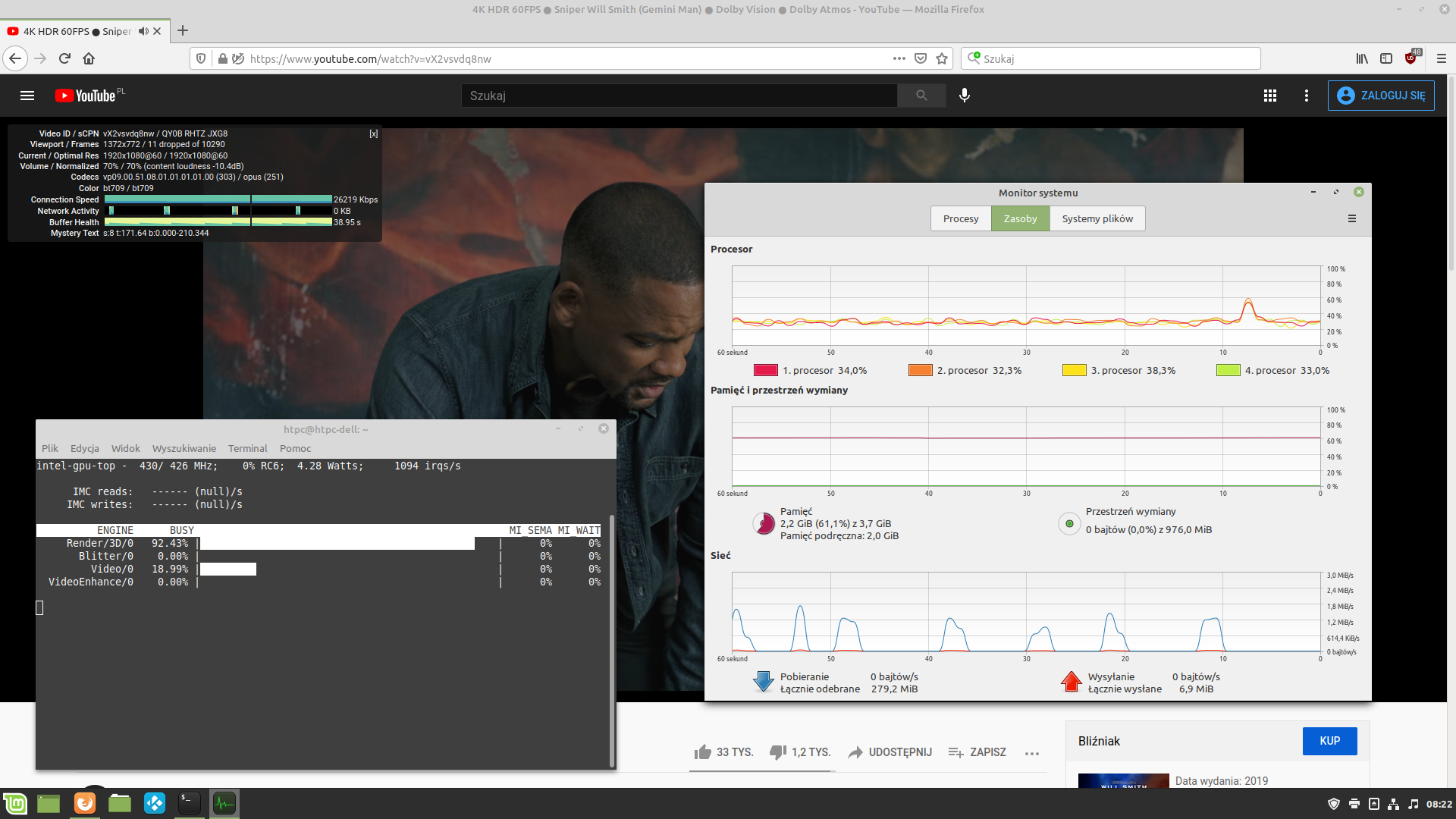Dislike the video with 1,2 TYS.
This screenshot has width=1456, height=819.
coord(800,752)
